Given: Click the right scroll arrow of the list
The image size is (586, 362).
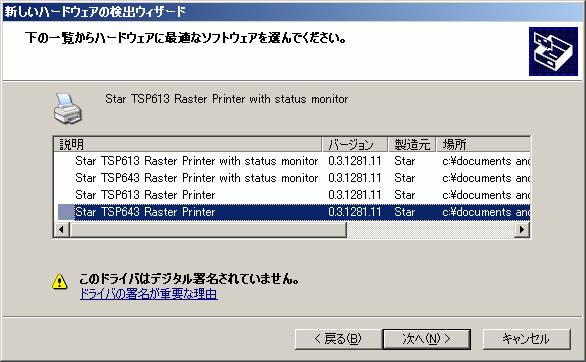Looking at the screenshot, I should click(522, 229).
